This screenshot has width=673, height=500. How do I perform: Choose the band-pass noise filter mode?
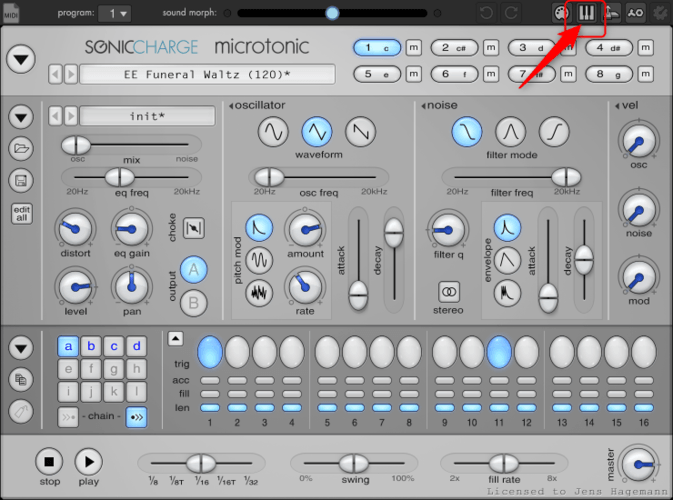click(x=511, y=131)
